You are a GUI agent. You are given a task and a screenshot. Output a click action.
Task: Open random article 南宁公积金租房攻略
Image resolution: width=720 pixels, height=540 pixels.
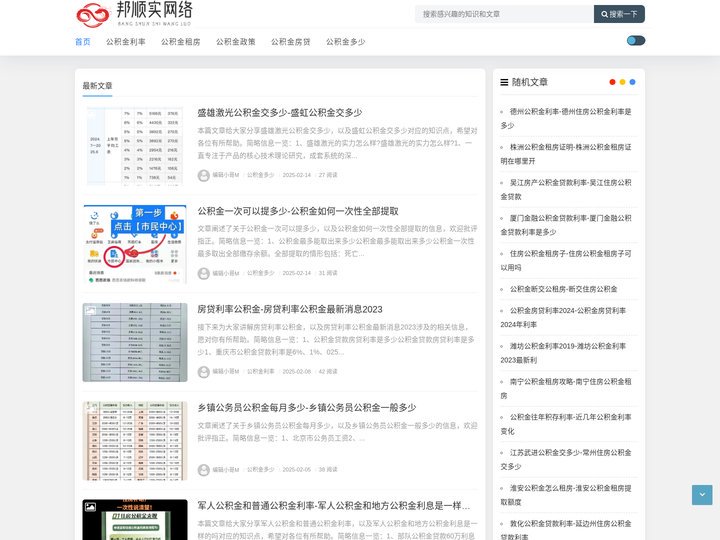(566, 388)
